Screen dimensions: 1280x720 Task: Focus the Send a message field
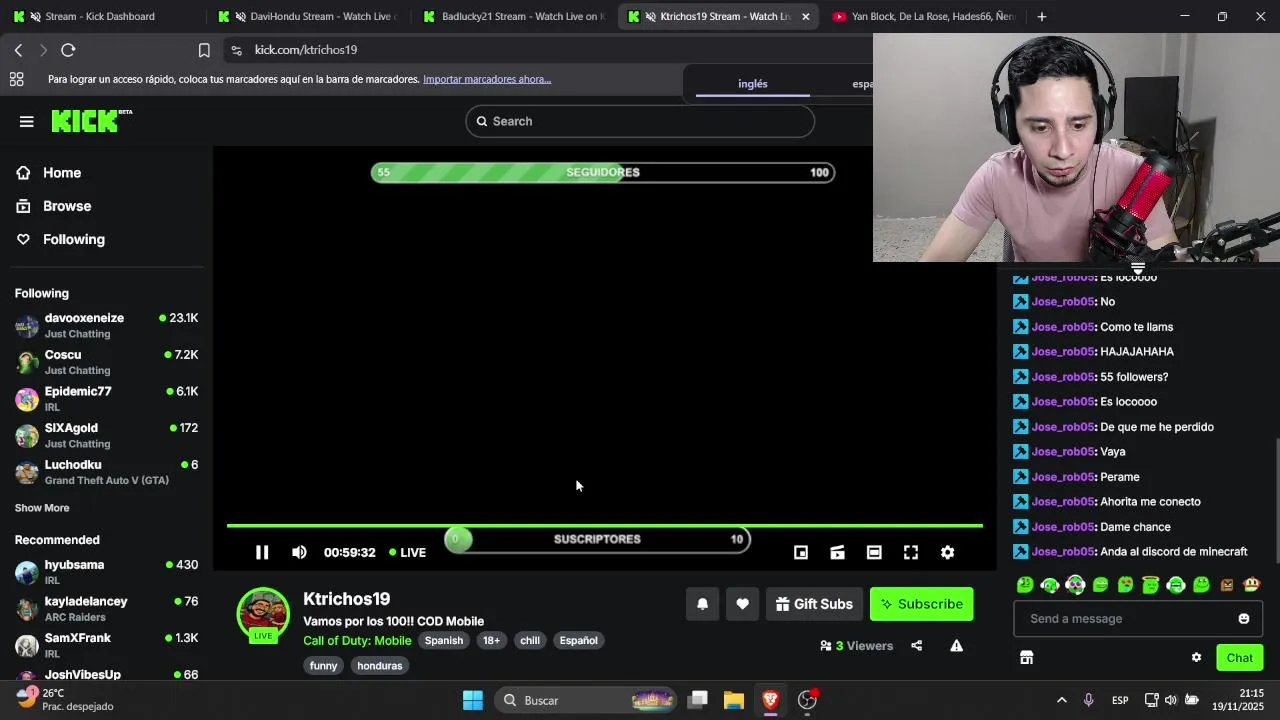click(1138, 619)
